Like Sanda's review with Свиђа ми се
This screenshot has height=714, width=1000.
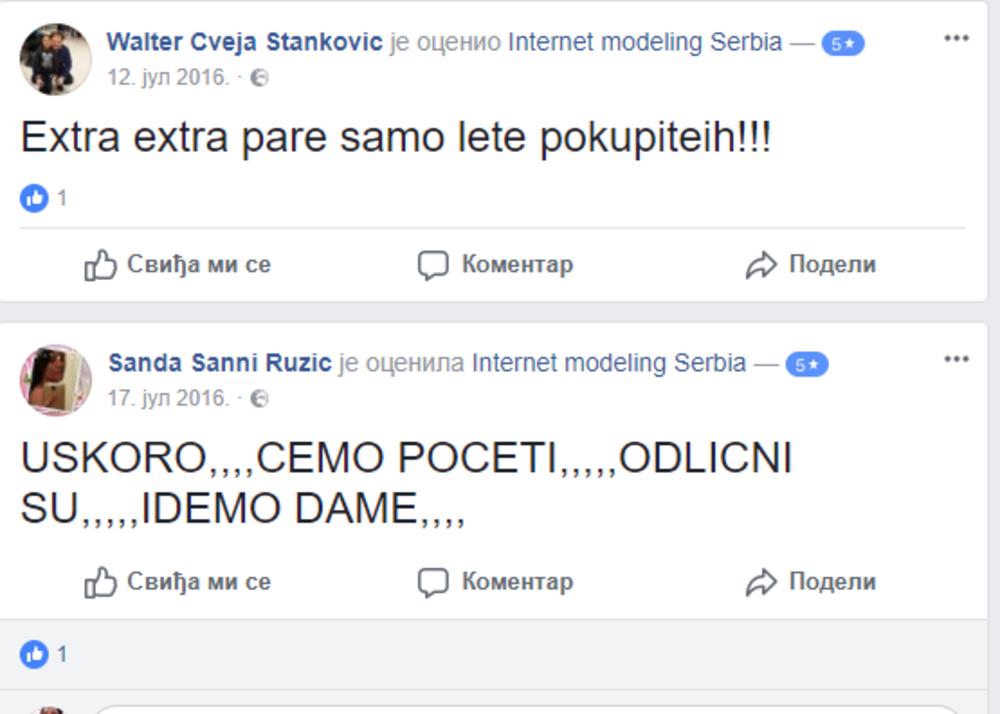[178, 582]
